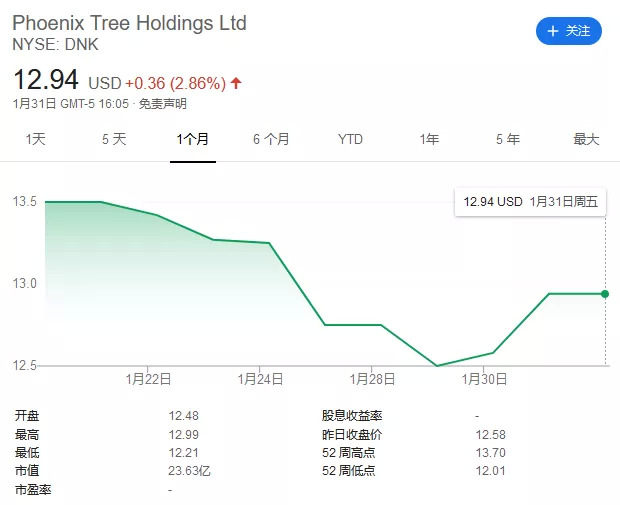620x505 pixels.
Task: Show the 6个月 chart range
Action: (x=271, y=140)
